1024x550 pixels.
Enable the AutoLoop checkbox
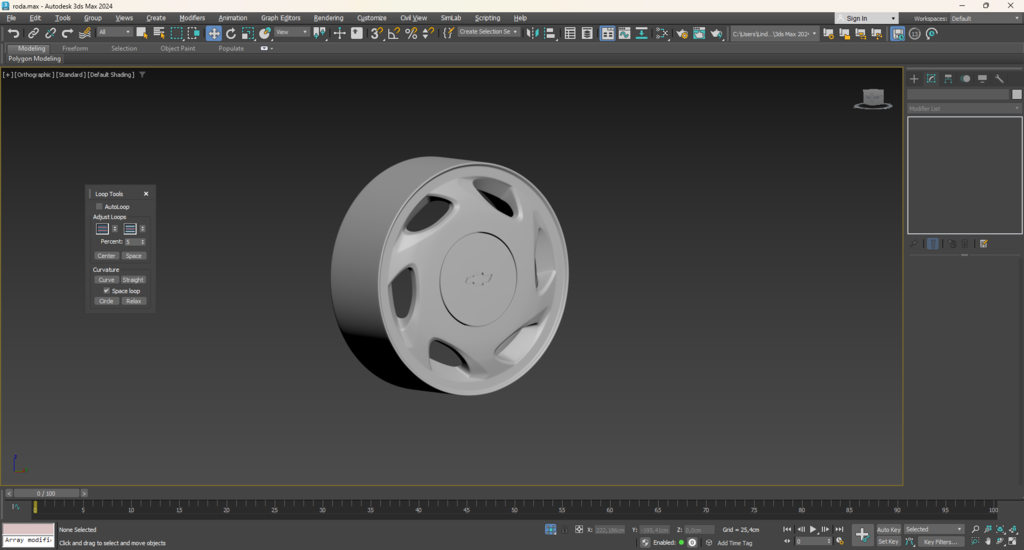coord(99,206)
